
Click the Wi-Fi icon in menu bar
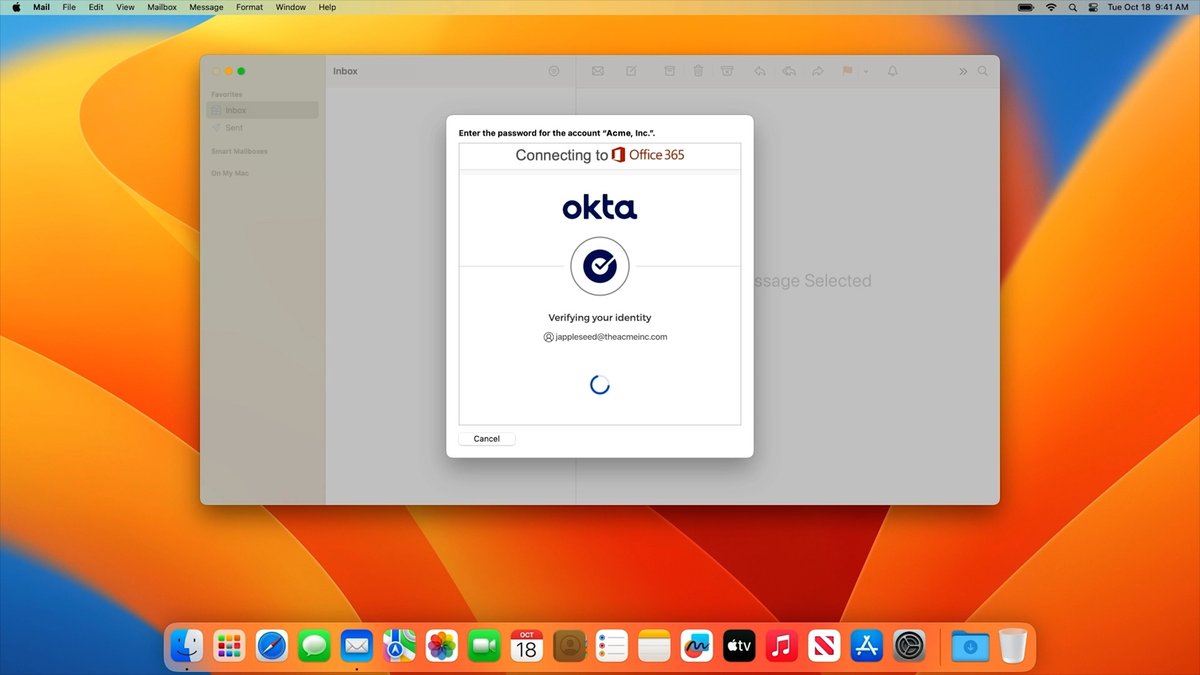click(x=1051, y=7)
